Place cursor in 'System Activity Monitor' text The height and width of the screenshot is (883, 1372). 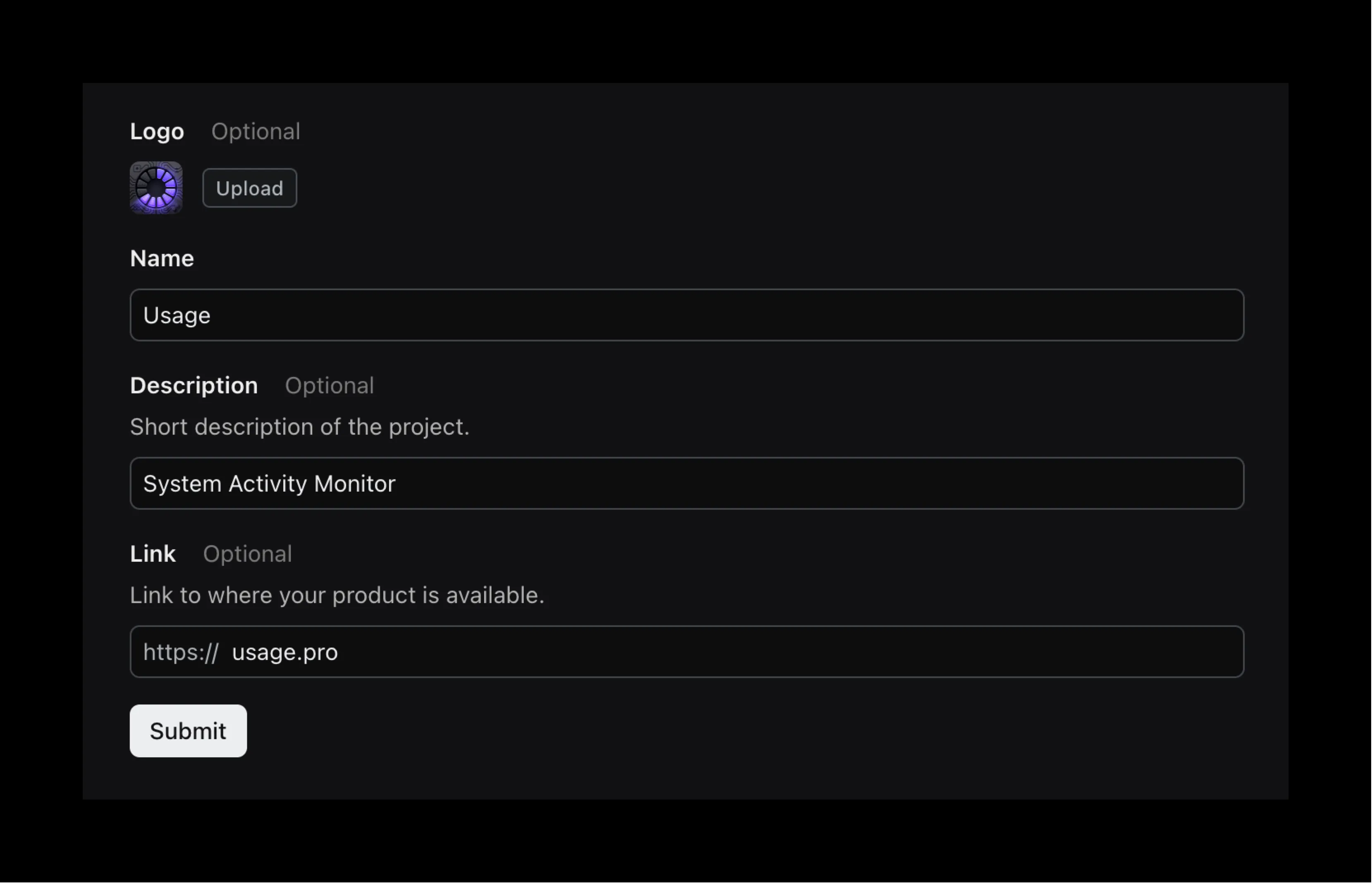[269, 484]
